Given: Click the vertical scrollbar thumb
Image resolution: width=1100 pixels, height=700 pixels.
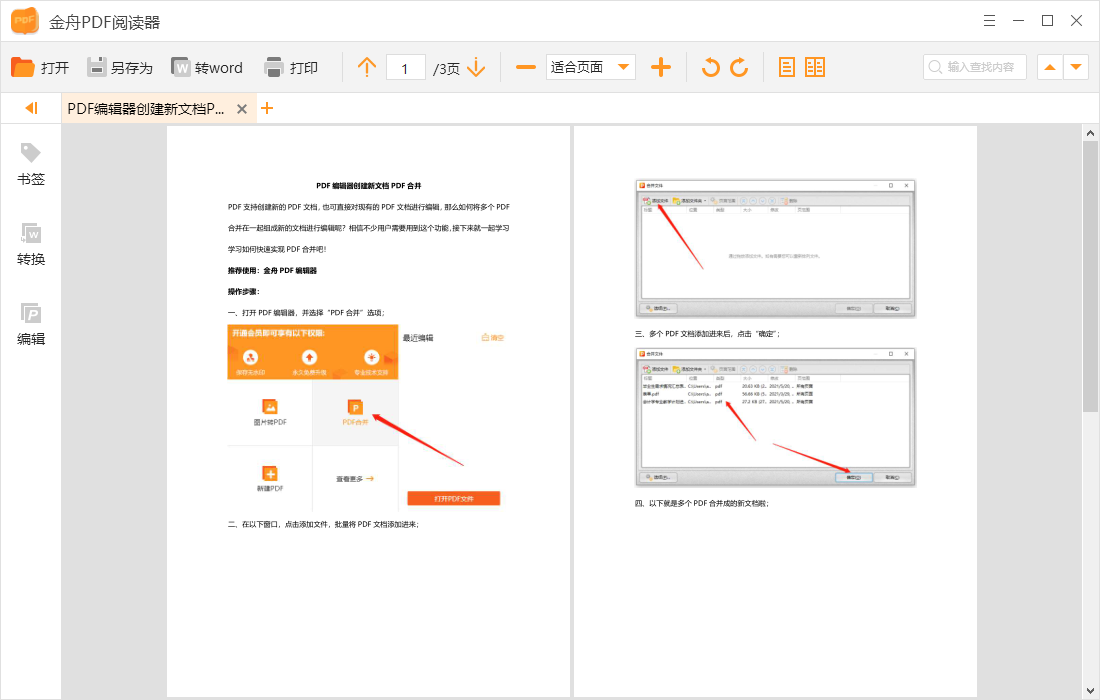Looking at the screenshot, I should (x=1089, y=276).
